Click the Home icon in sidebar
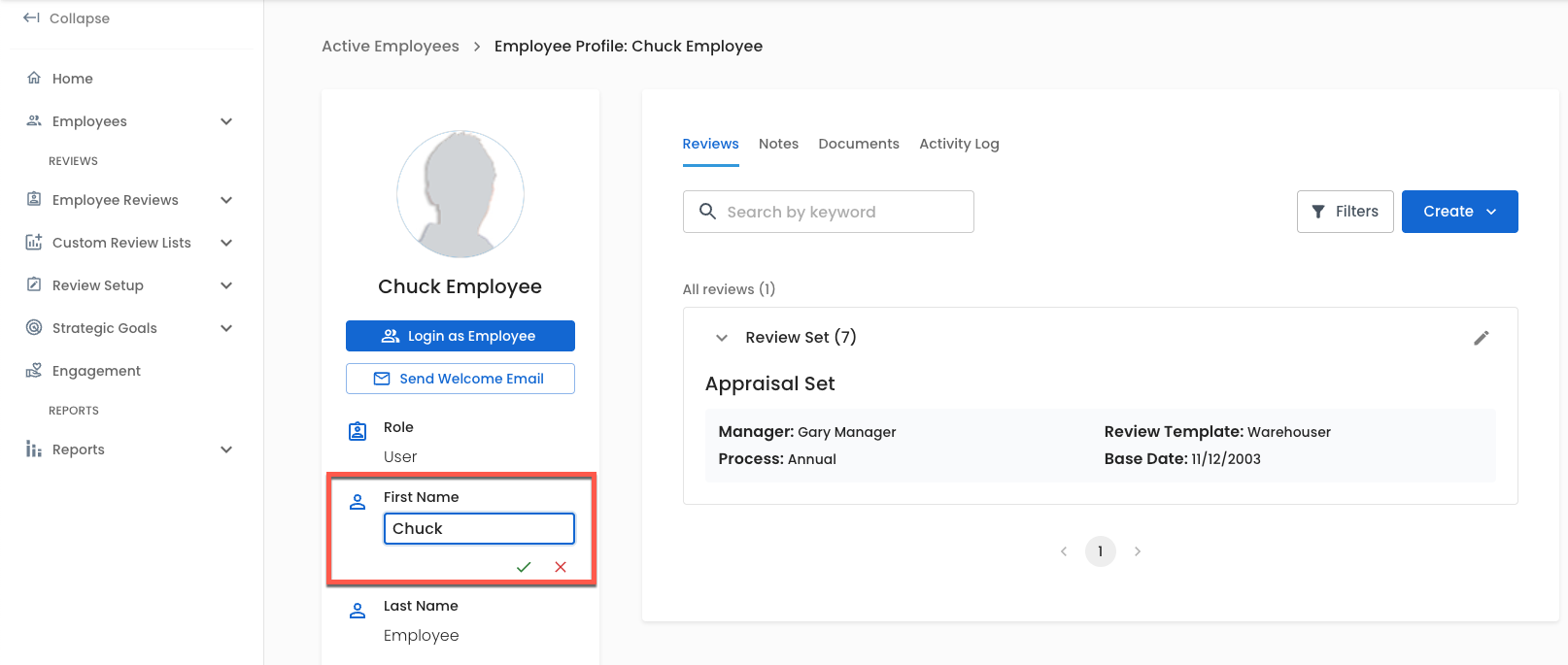The height and width of the screenshot is (665, 1568). pos(34,79)
